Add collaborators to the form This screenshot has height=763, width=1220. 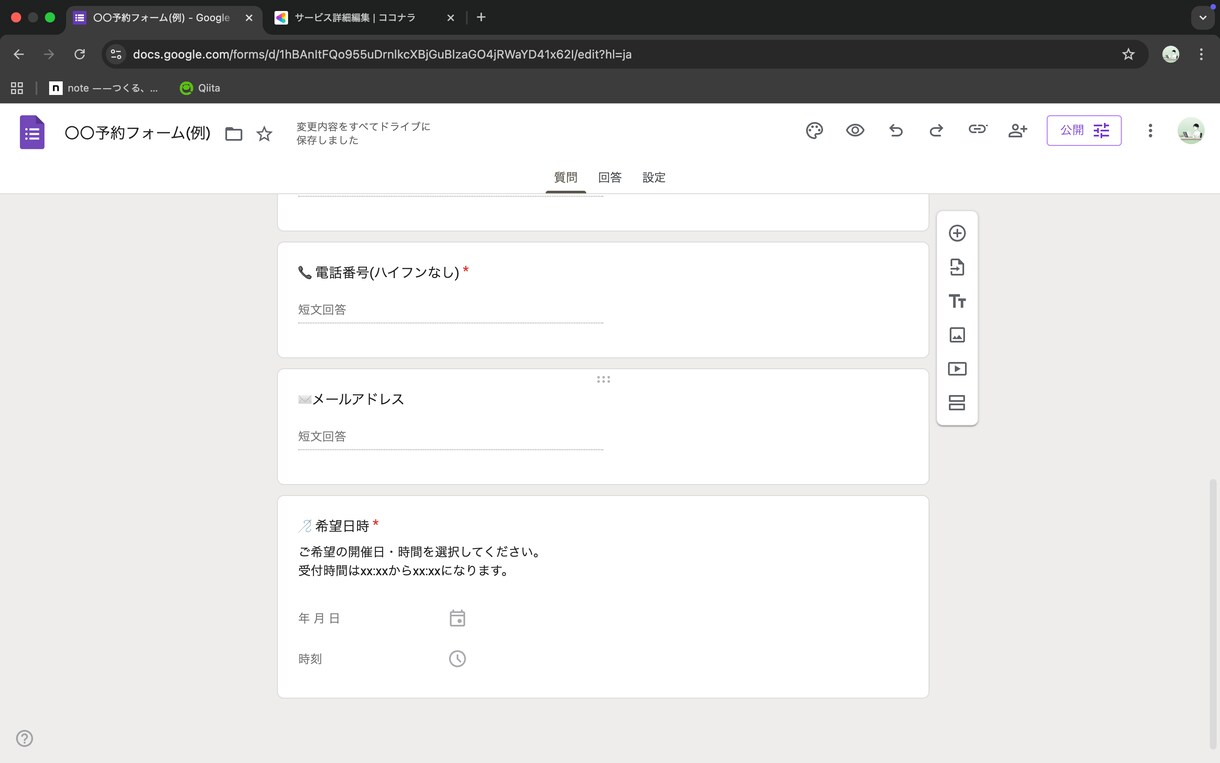coord(1018,131)
